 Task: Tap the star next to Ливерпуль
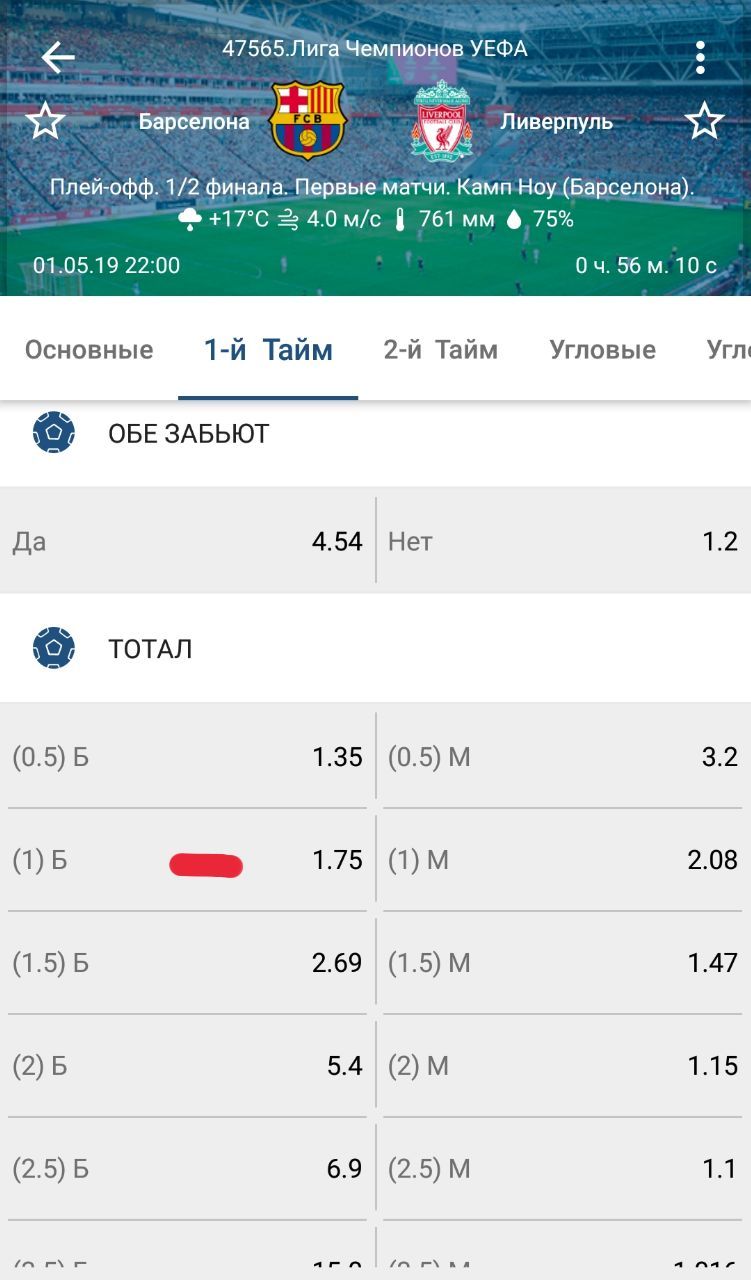tap(704, 122)
